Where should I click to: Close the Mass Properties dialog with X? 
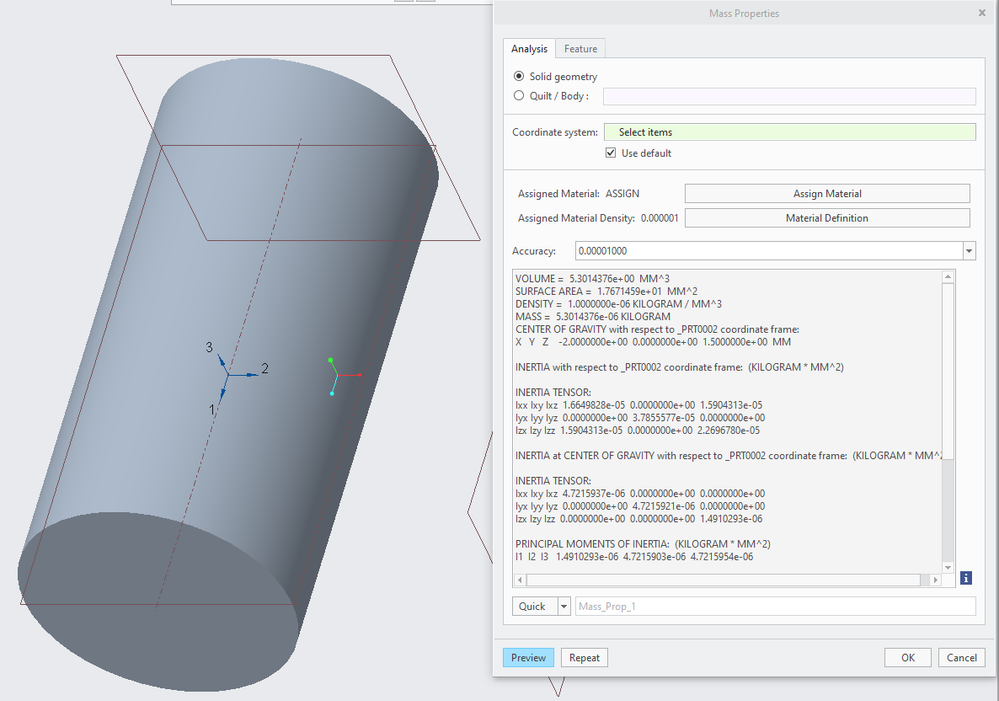981,13
